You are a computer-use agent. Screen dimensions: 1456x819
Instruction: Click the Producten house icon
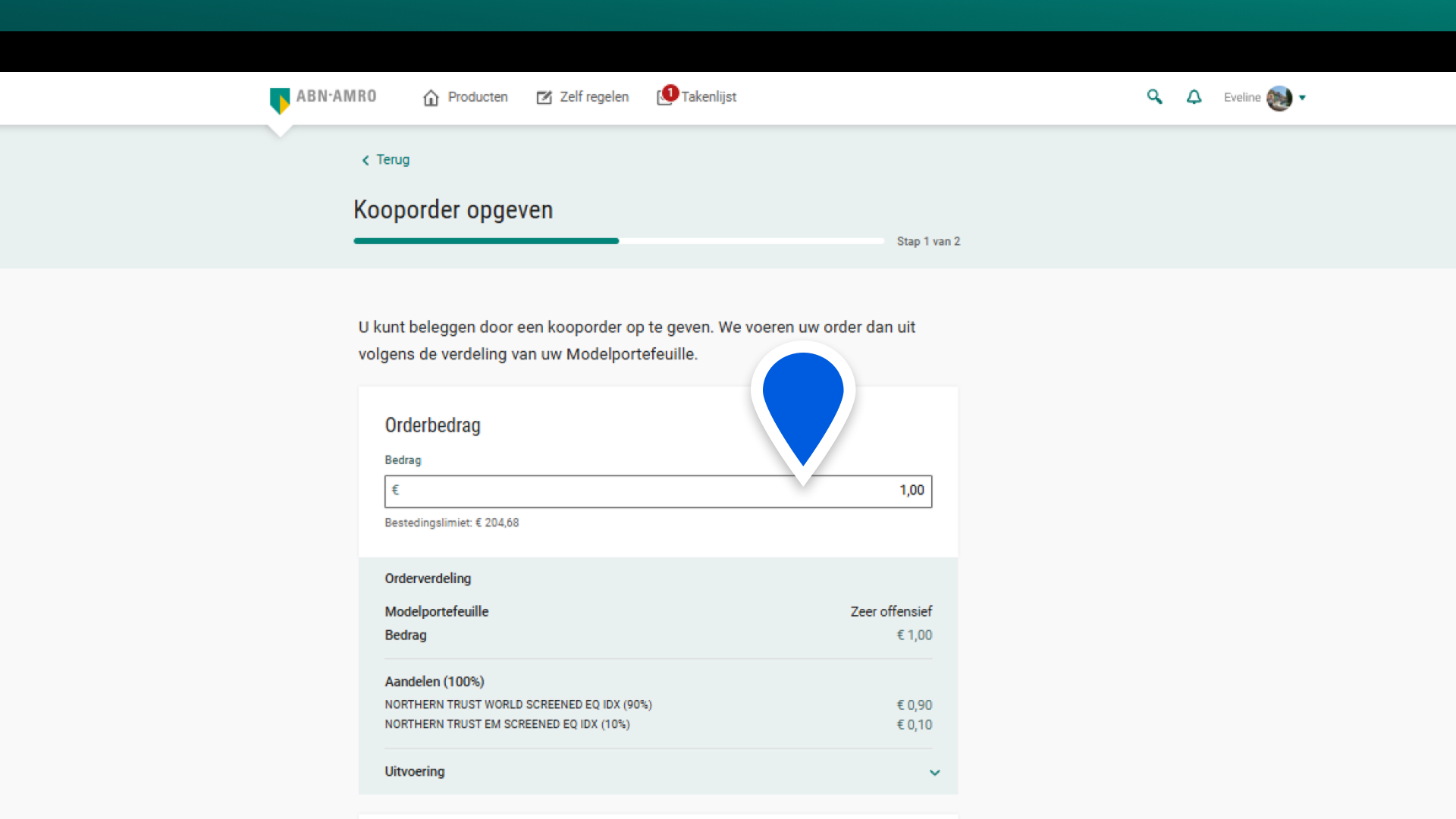pyautogui.click(x=431, y=98)
